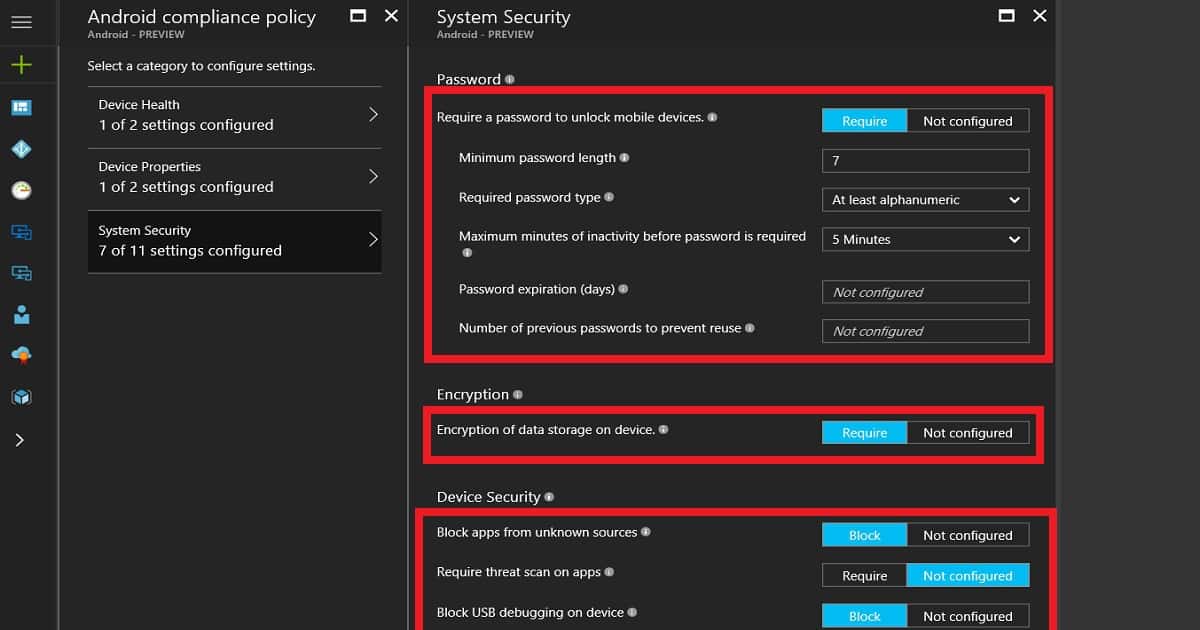Show info for the Encryption section heading
The width and height of the screenshot is (1200, 630).
518,395
